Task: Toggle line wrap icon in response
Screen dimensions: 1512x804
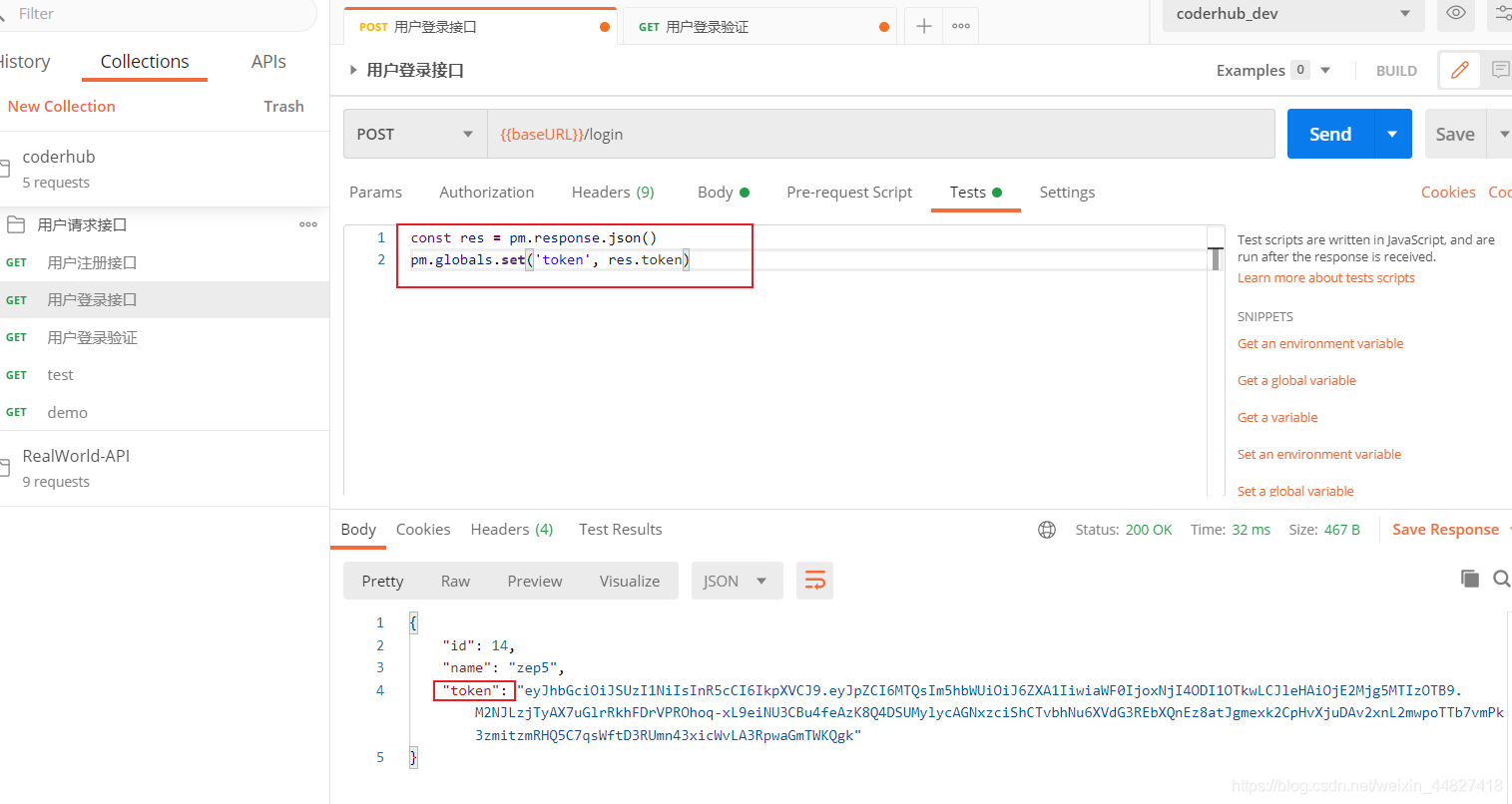Action: pyautogui.click(x=814, y=581)
